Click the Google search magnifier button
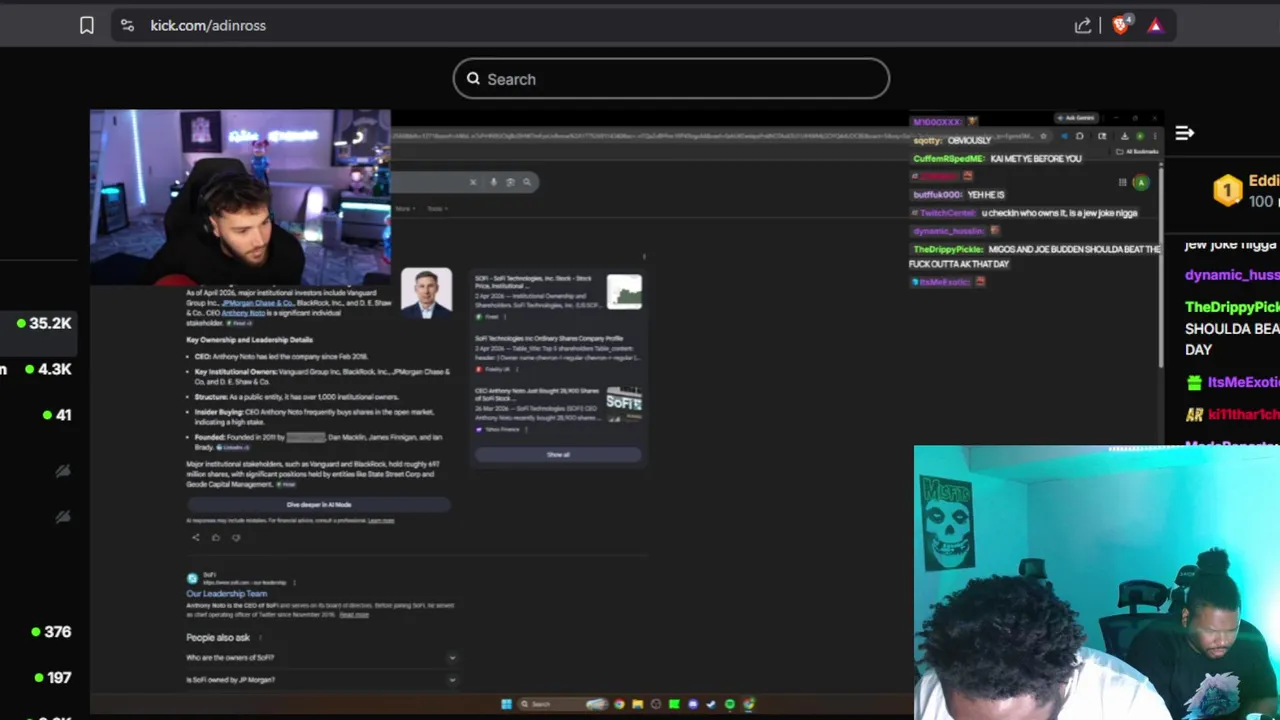This screenshot has height=720, width=1280. tap(527, 182)
